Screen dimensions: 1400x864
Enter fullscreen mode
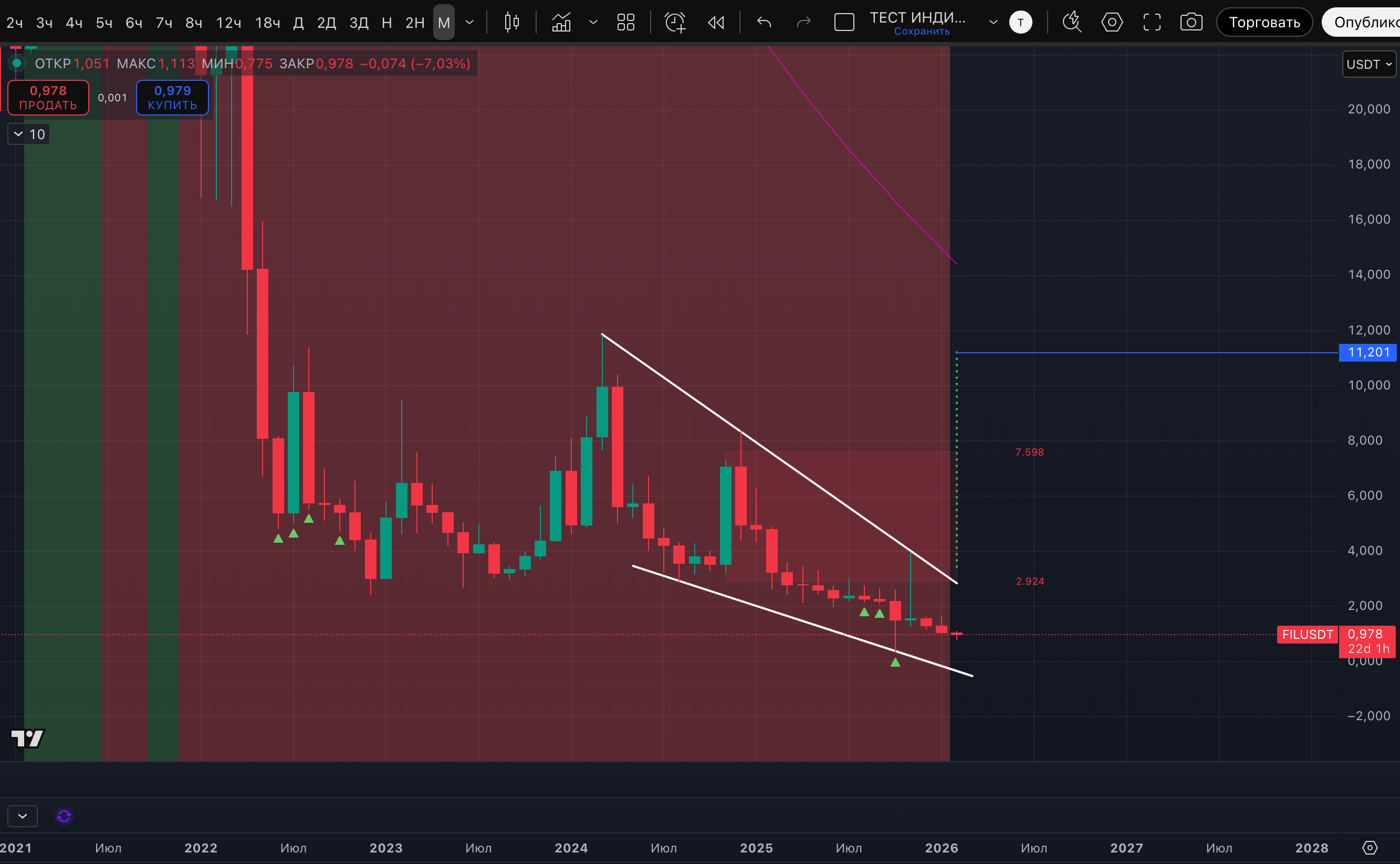(x=1151, y=22)
